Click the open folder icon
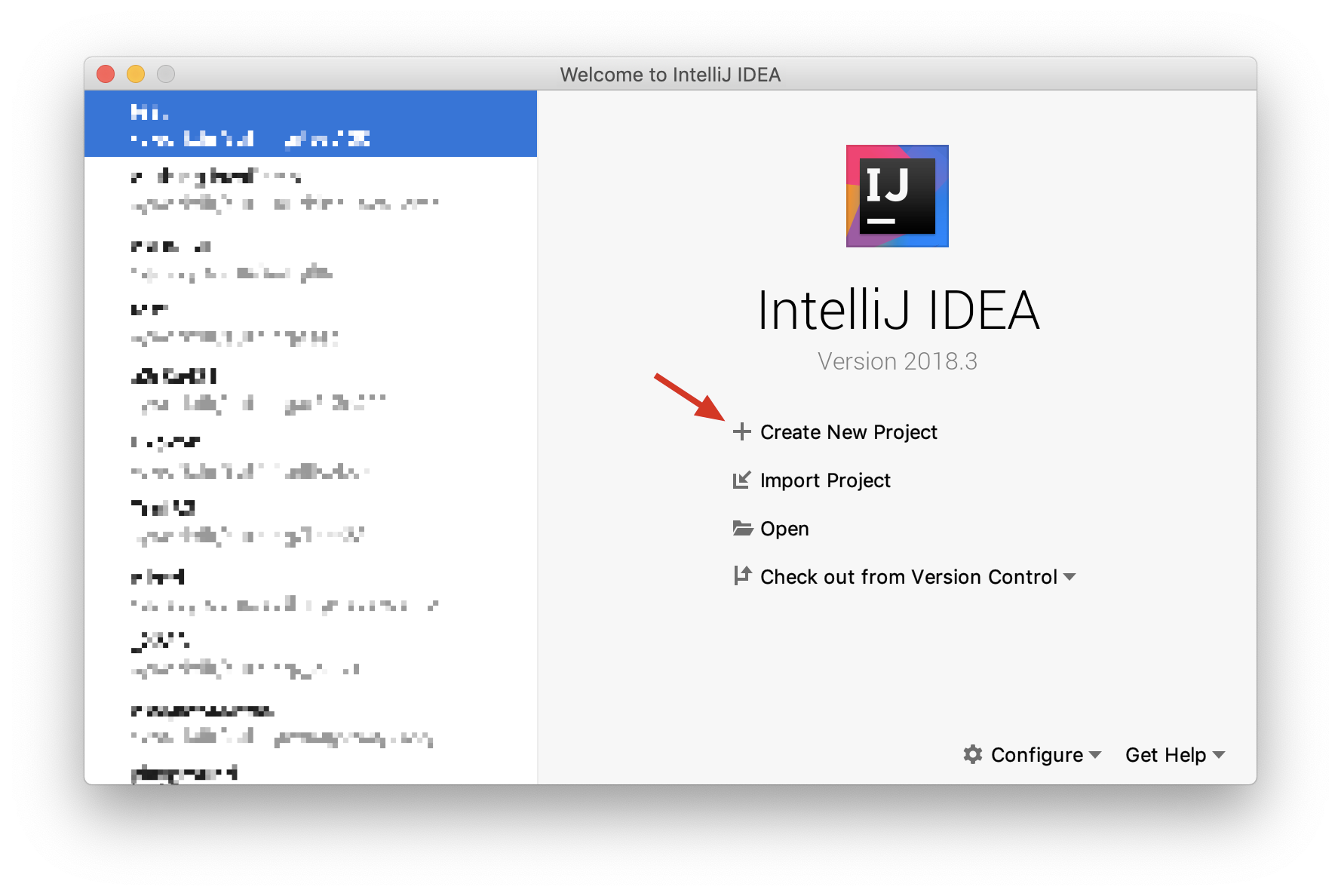 click(742, 528)
